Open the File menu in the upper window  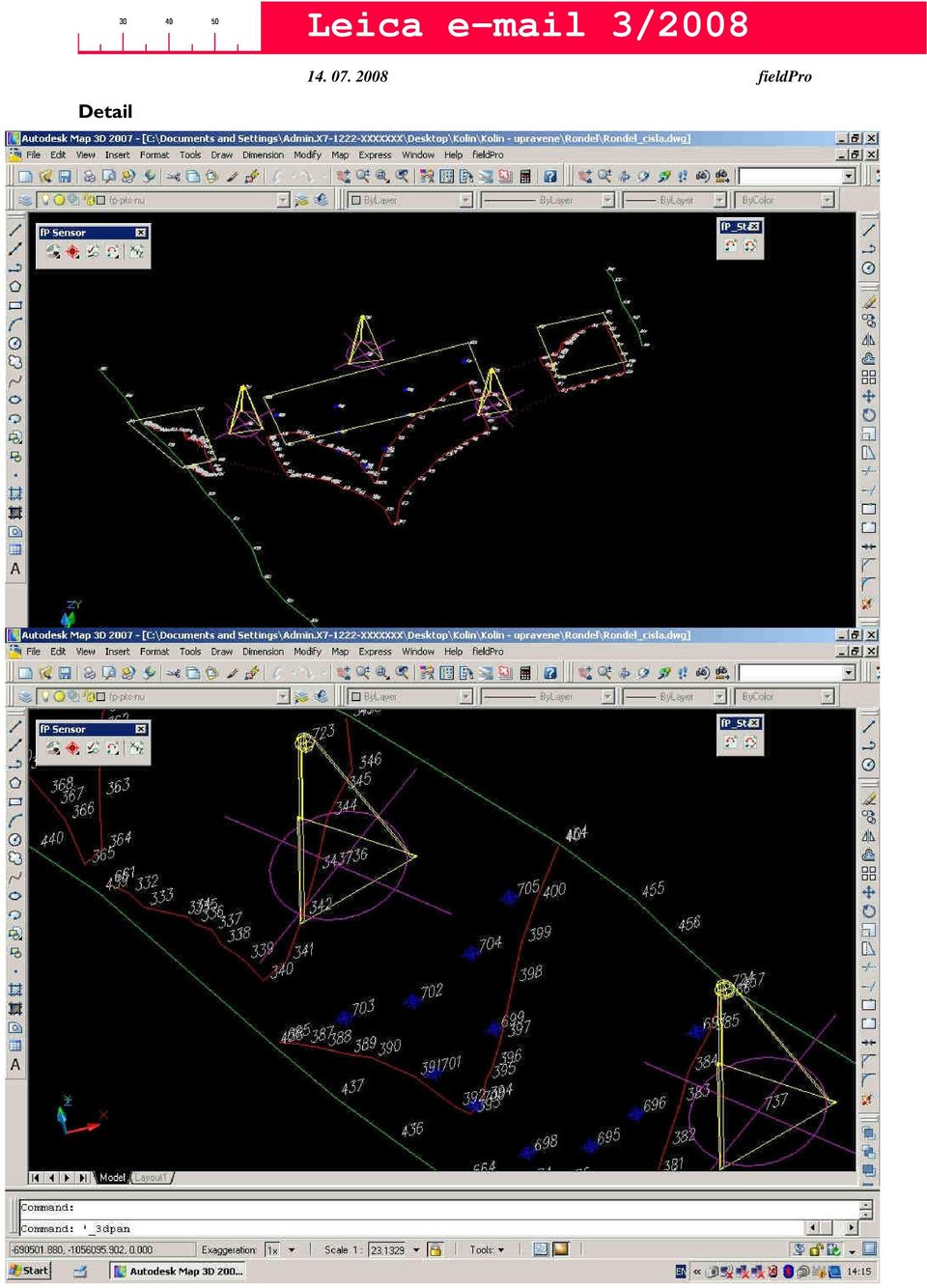pos(34,154)
